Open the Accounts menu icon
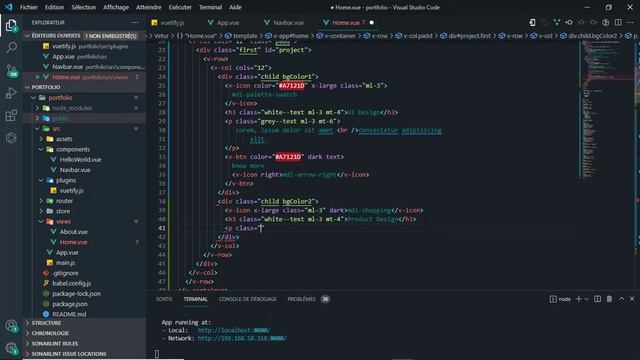 pyautogui.click(x=11, y=325)
